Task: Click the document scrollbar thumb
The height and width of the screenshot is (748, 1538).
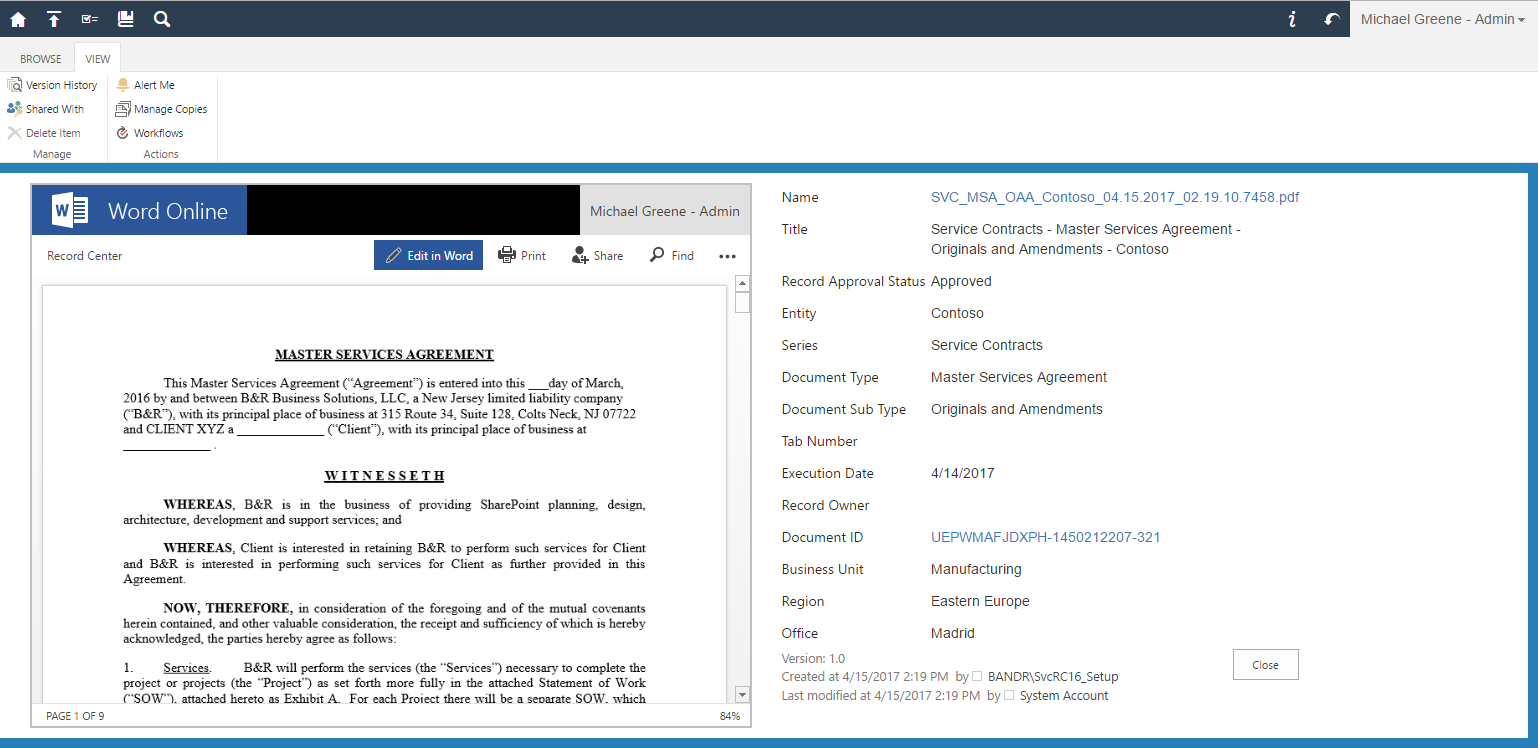Action: coord(742,303)
